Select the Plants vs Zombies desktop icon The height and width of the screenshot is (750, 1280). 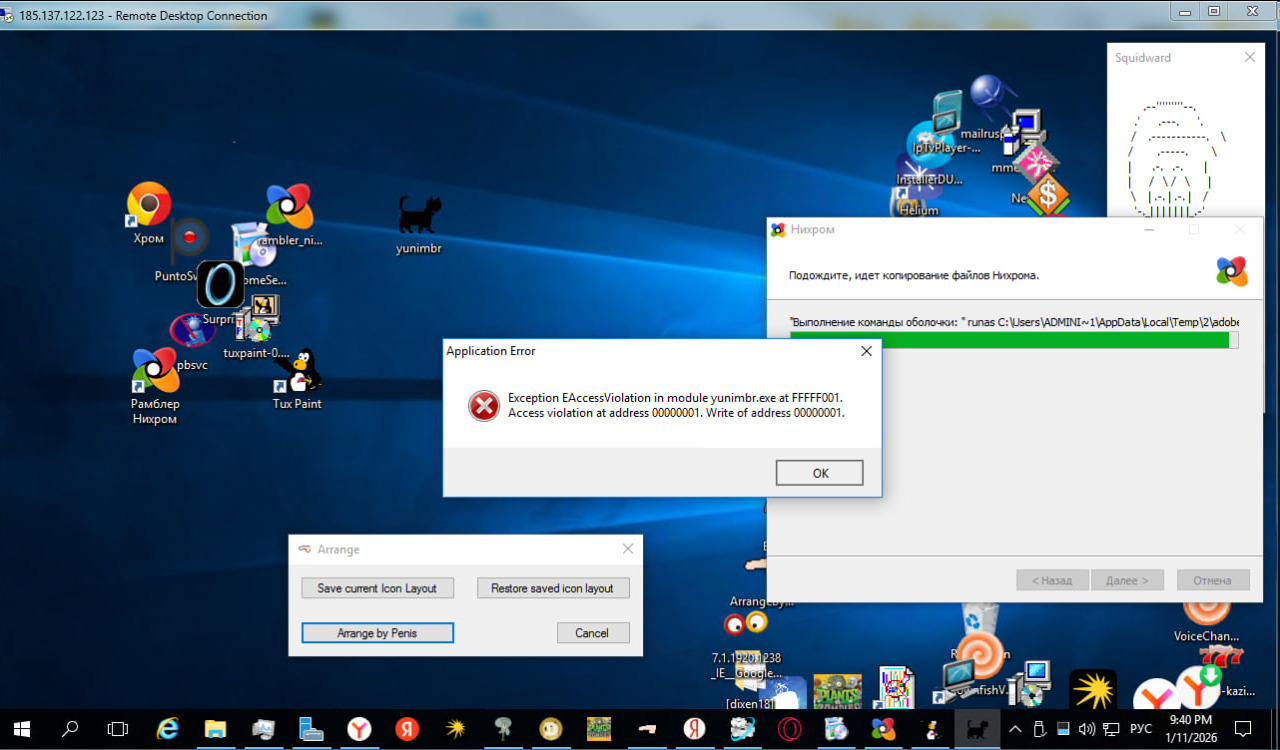pos(838,690)
